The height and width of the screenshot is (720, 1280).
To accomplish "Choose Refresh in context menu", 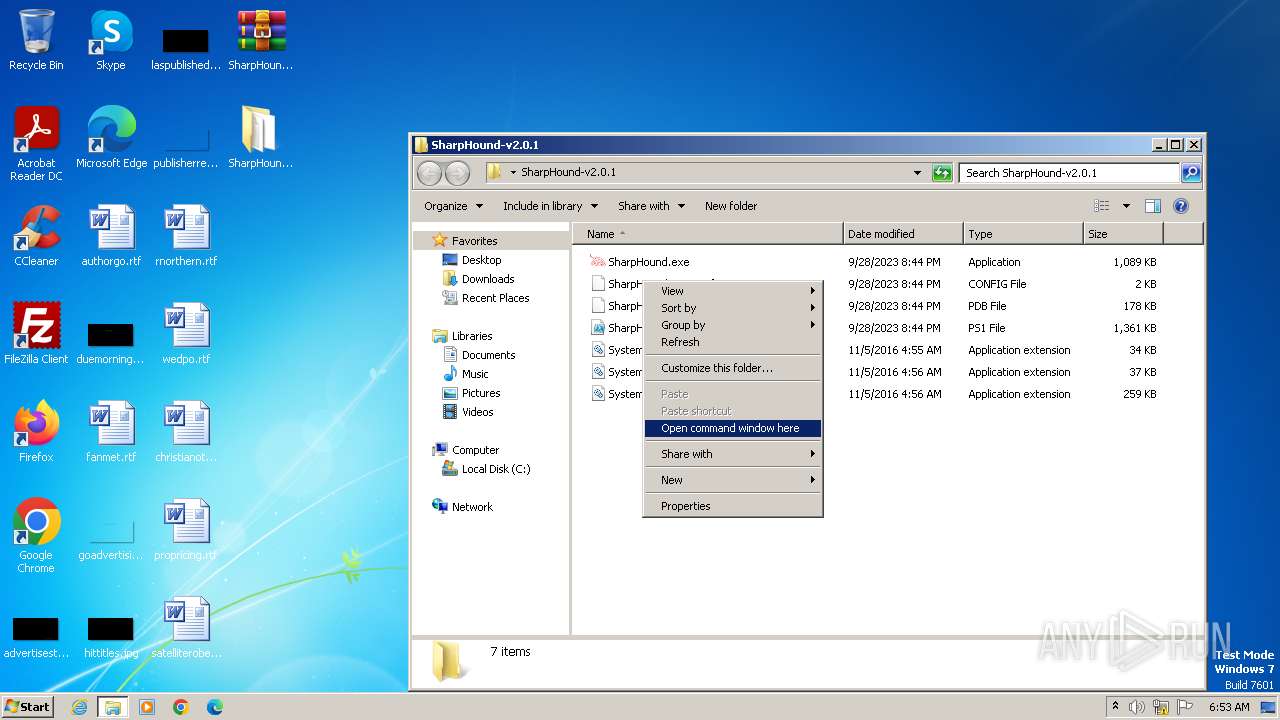I will tap(732, 342).
